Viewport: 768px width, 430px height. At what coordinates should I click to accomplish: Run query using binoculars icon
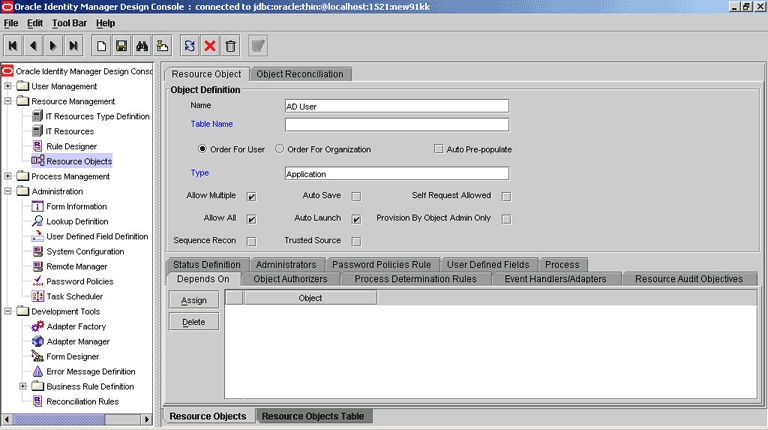[x=142, y=46]
